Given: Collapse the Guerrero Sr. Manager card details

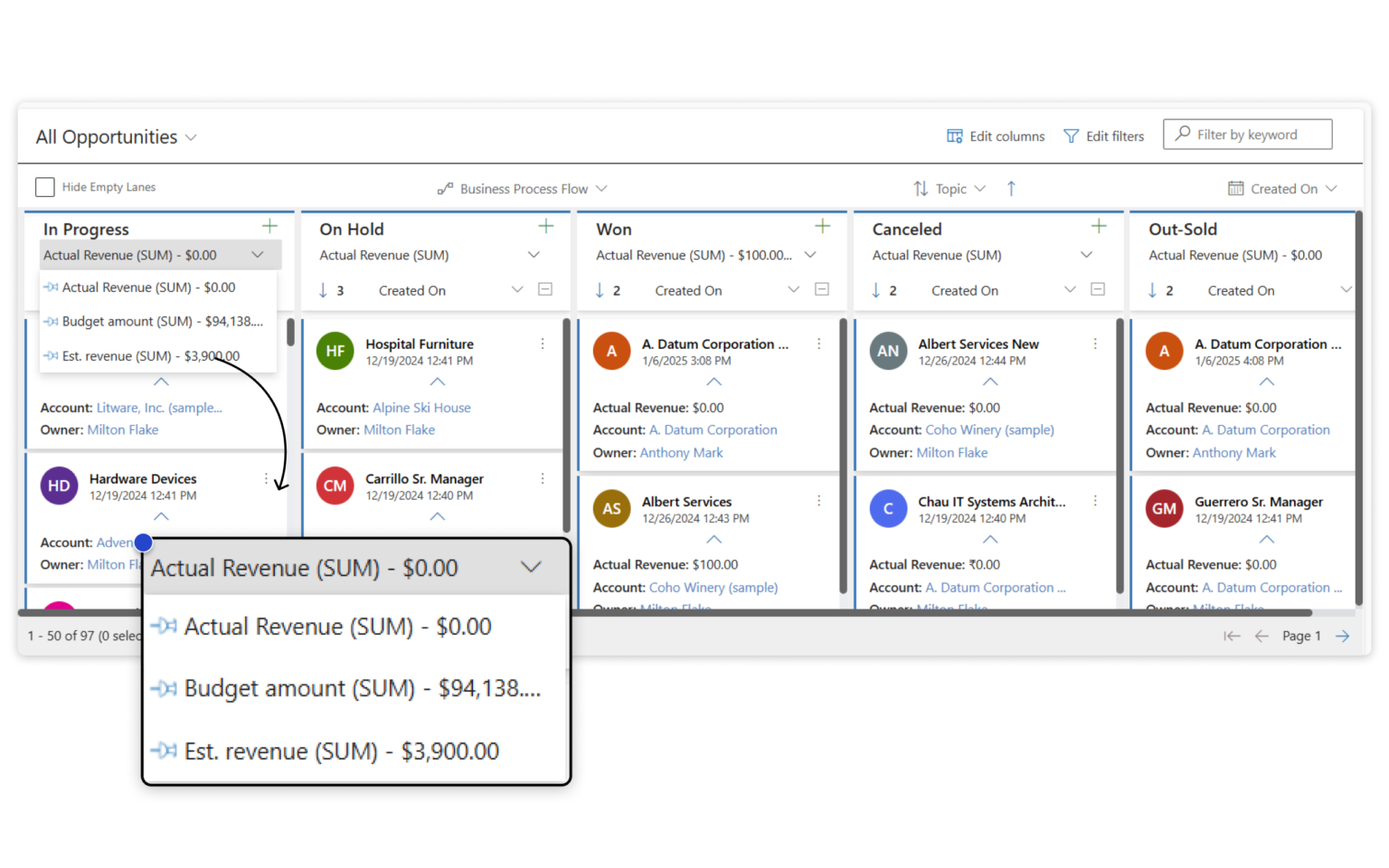Looking at the screenshot, I should tap(1267, 539).
